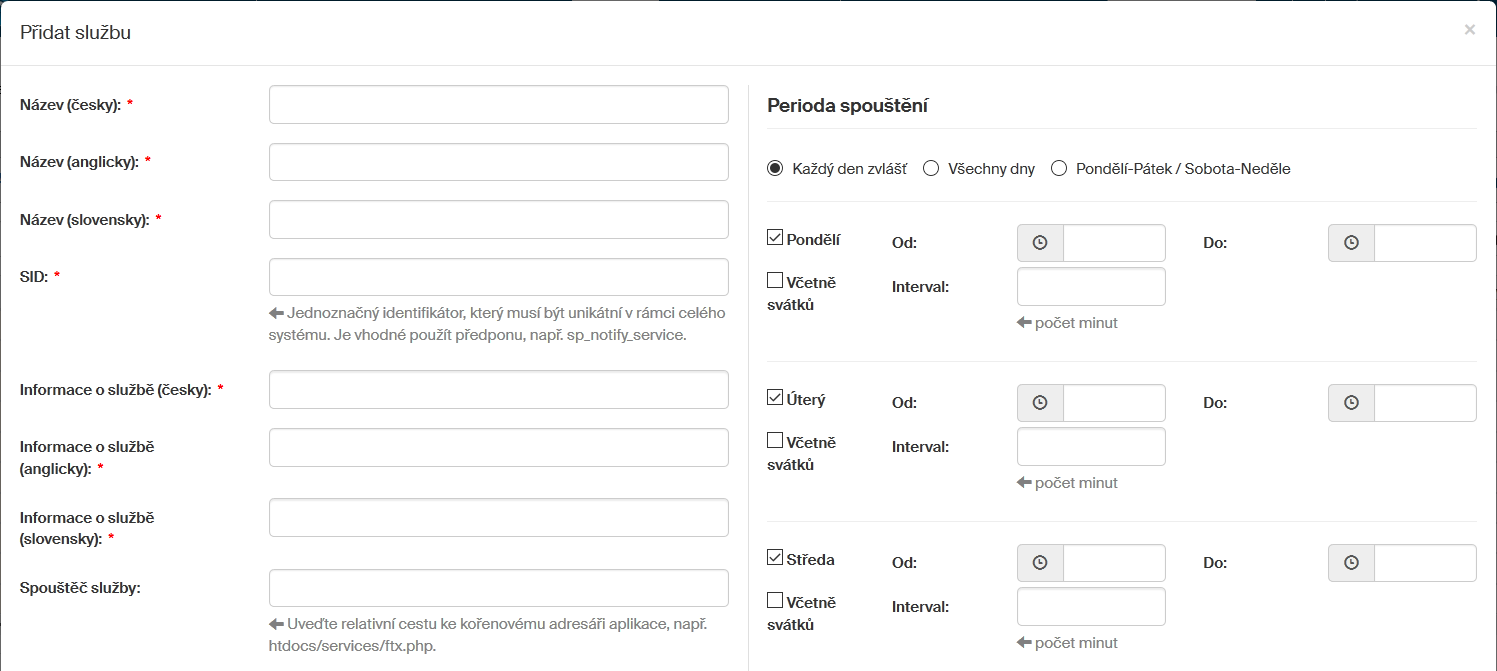Choose Pondělí-Pátek / Sobota-Neděle radio option
Screen dimensions: 1497x671
click(1060, 169)
